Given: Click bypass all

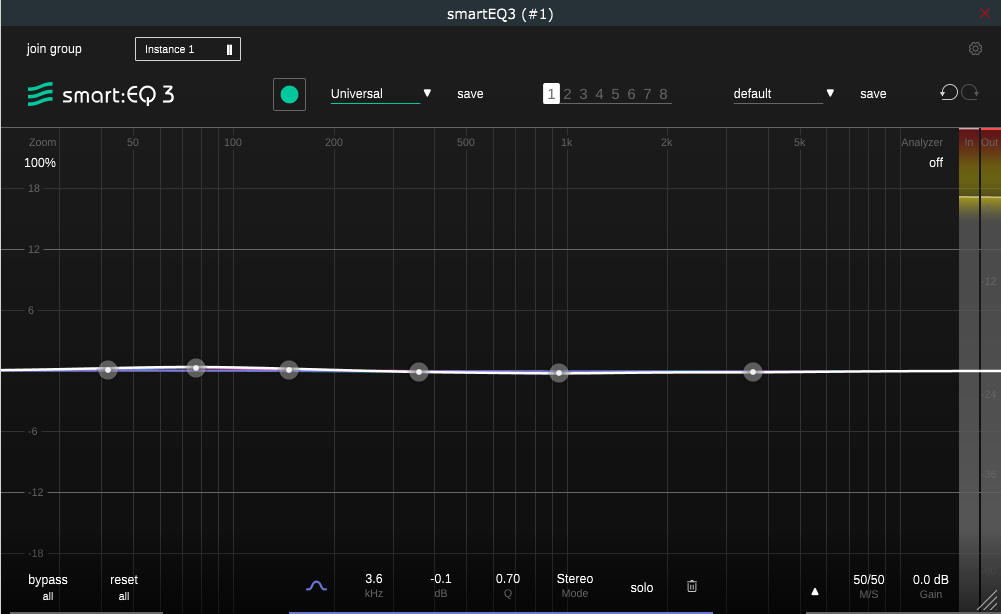Looking at the screenshot, I should 48,587.
